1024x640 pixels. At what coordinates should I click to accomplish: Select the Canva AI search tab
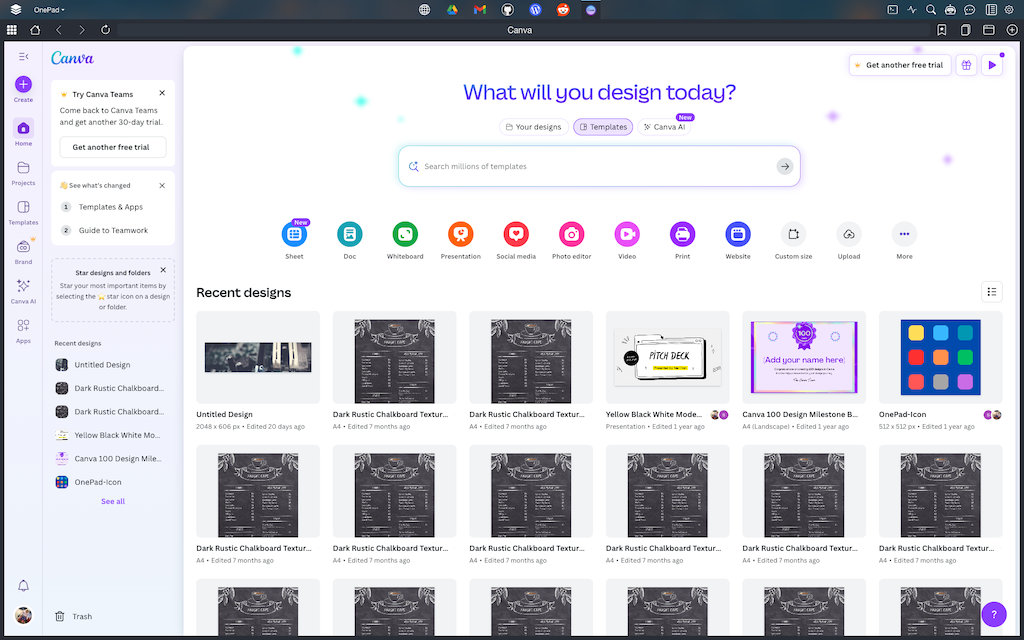click(664, 127)
